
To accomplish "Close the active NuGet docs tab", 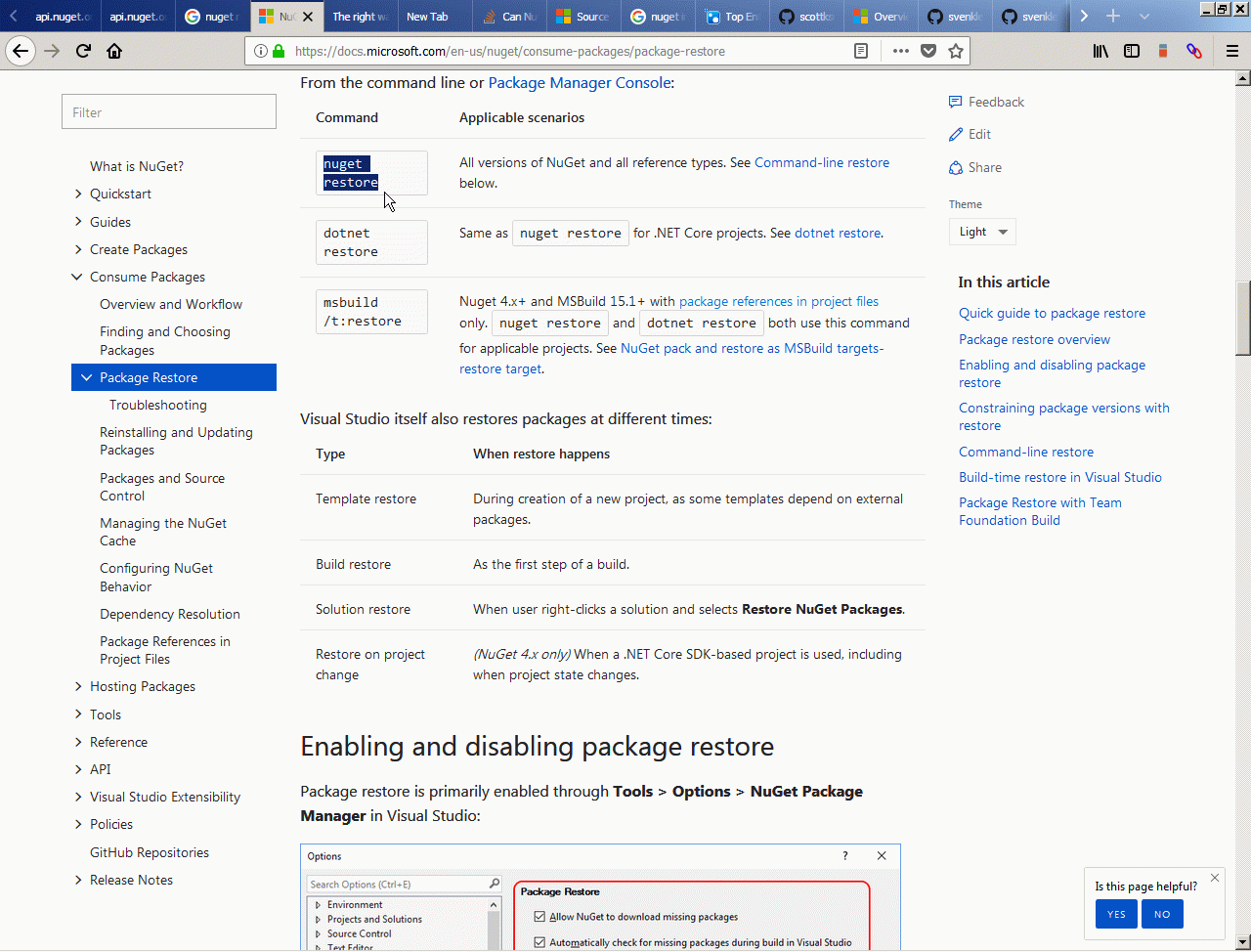I will tap(308, 17).
